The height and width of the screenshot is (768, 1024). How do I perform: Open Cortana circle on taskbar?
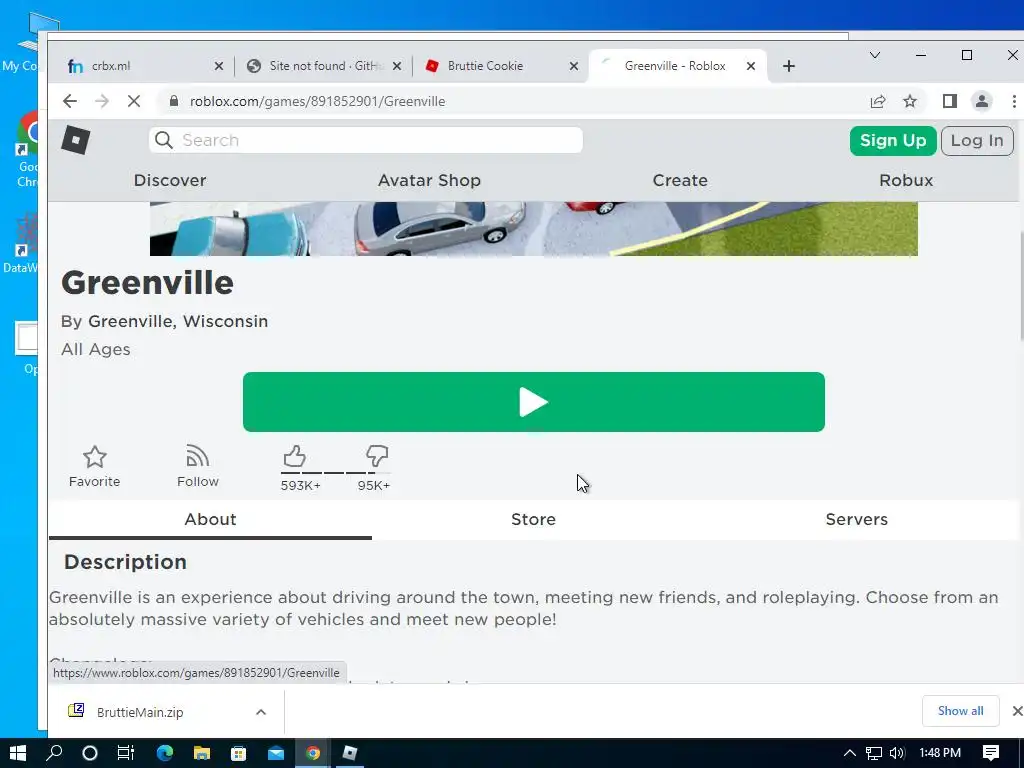[89, 753]
